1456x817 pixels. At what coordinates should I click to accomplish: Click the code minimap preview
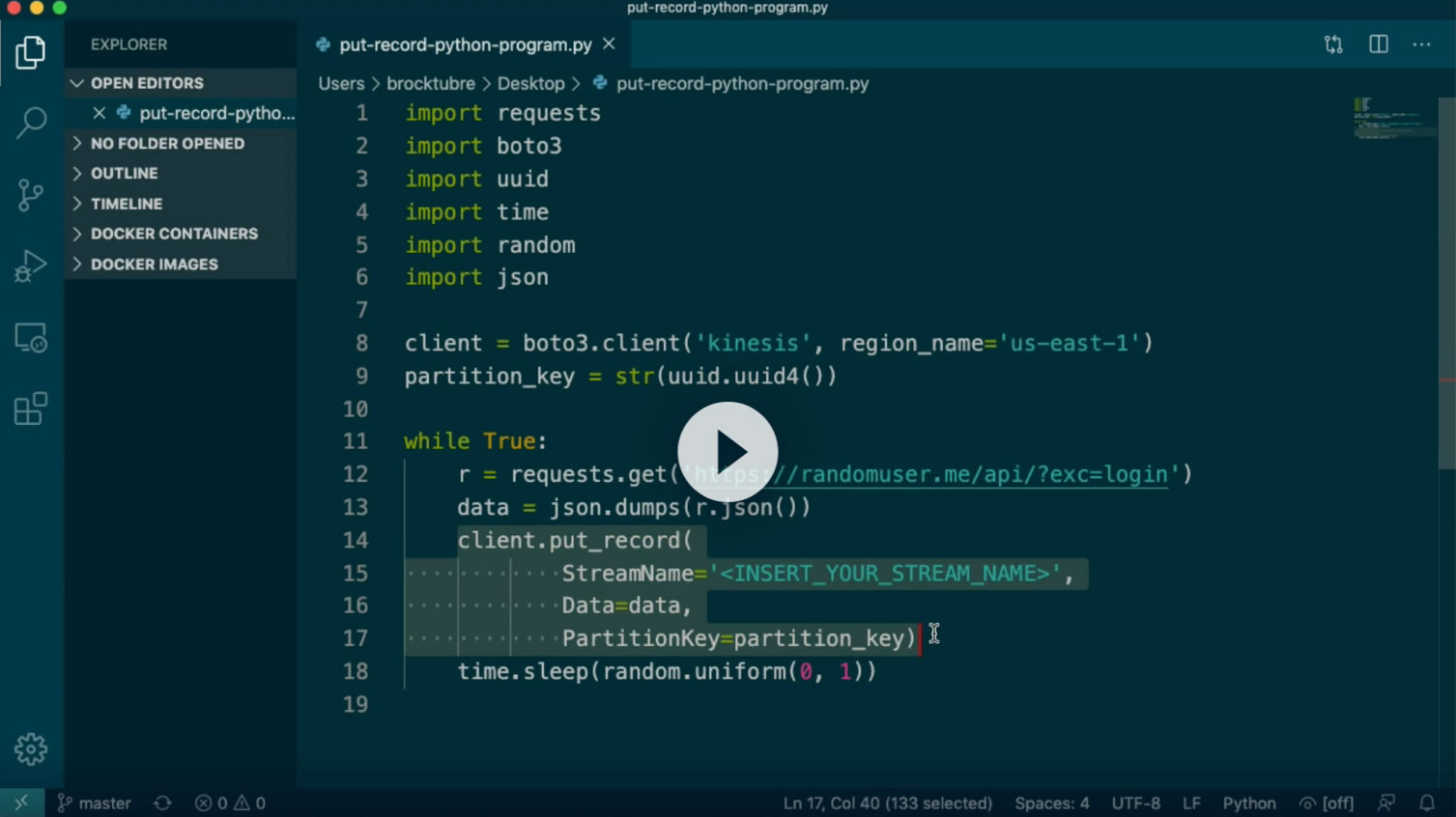[1394, 118]
